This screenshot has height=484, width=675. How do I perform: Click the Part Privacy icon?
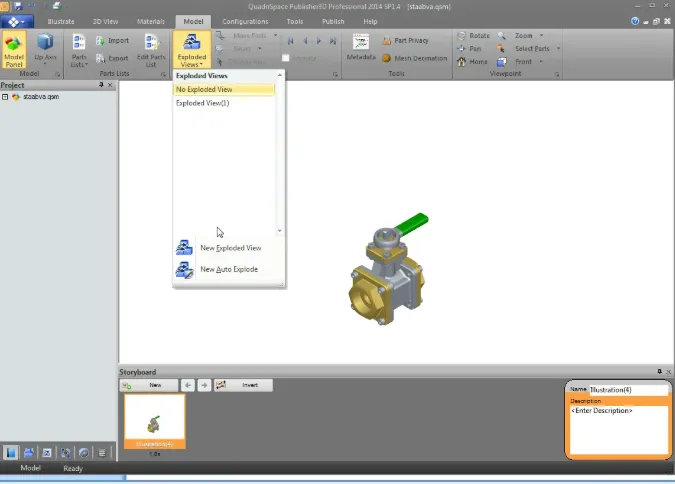[387, 40]
